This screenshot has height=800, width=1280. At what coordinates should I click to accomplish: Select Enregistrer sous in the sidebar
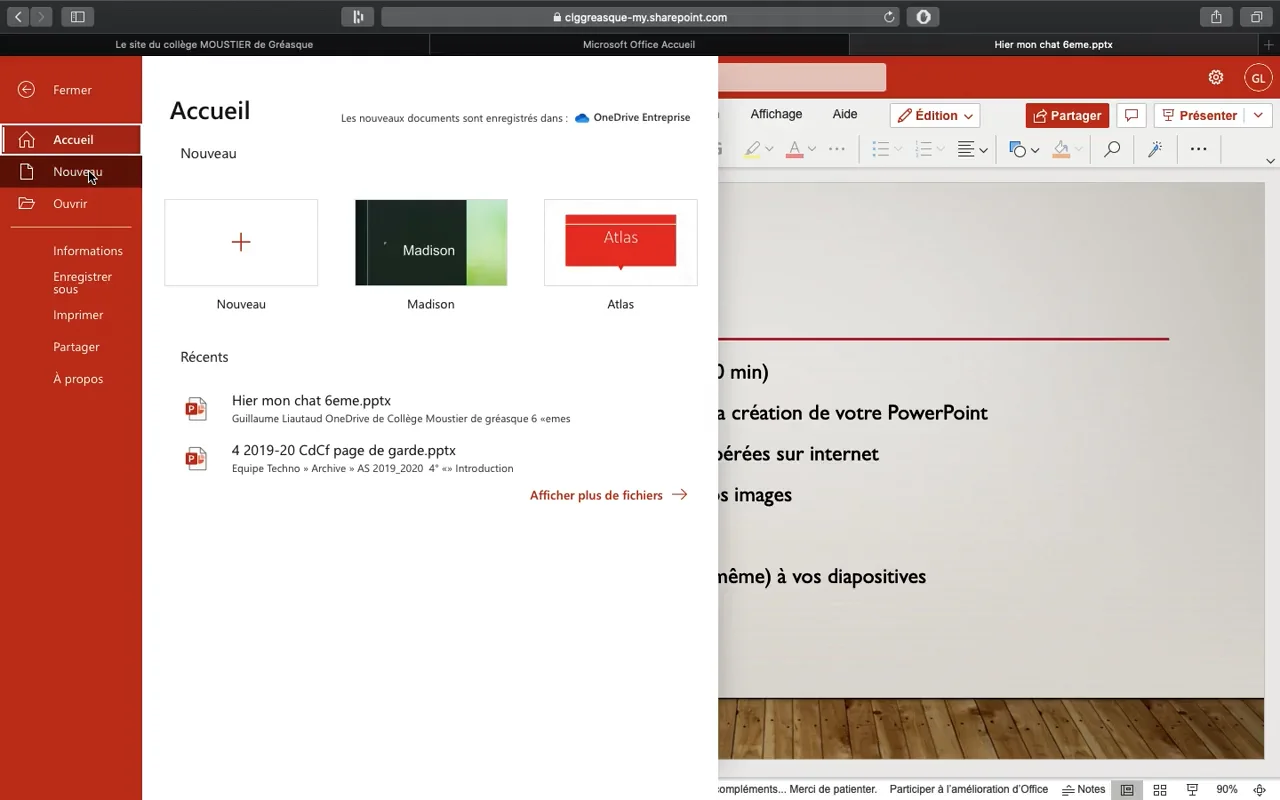coord(82,283)
